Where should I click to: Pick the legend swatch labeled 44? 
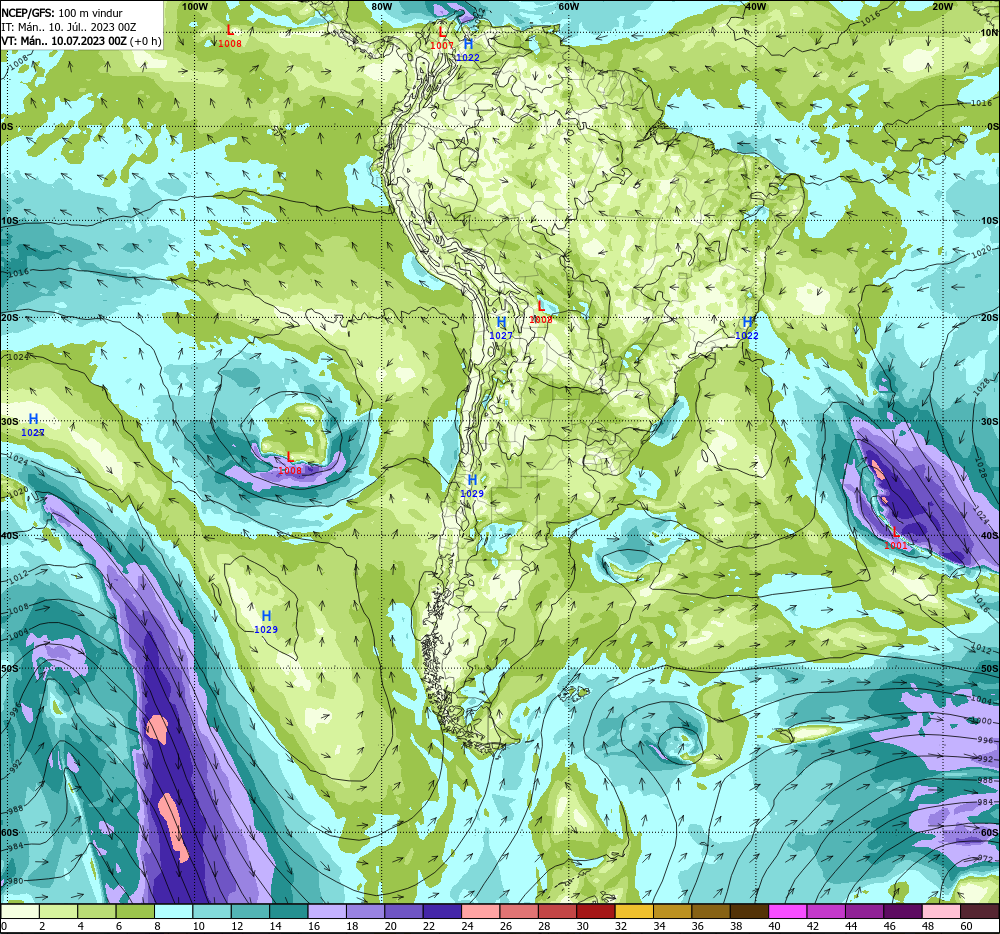[865, 911]
